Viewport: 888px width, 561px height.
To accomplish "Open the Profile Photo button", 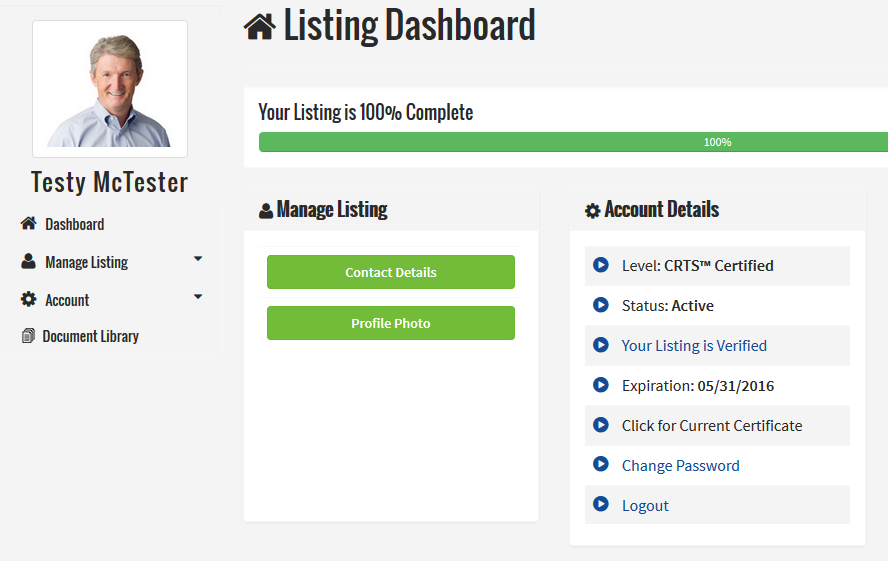I will [x=391, y=323].
